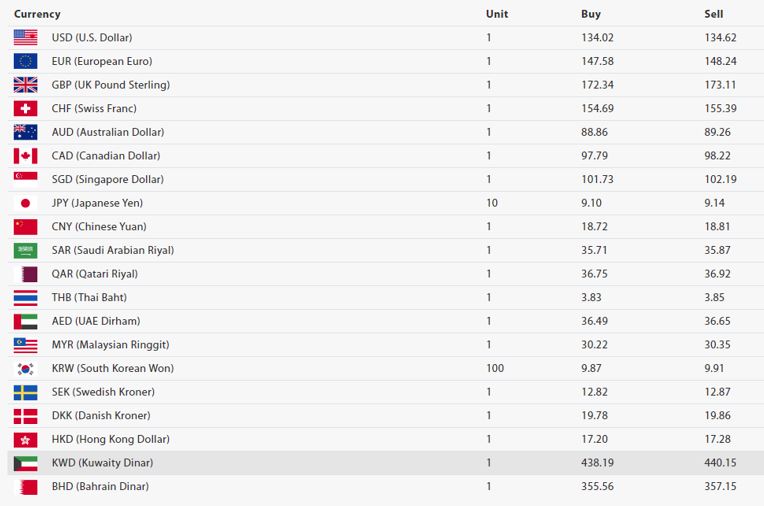The width and height of the screenshot is (764, 506).
Task: Click the Japanese flag icon
Action: 25,203
